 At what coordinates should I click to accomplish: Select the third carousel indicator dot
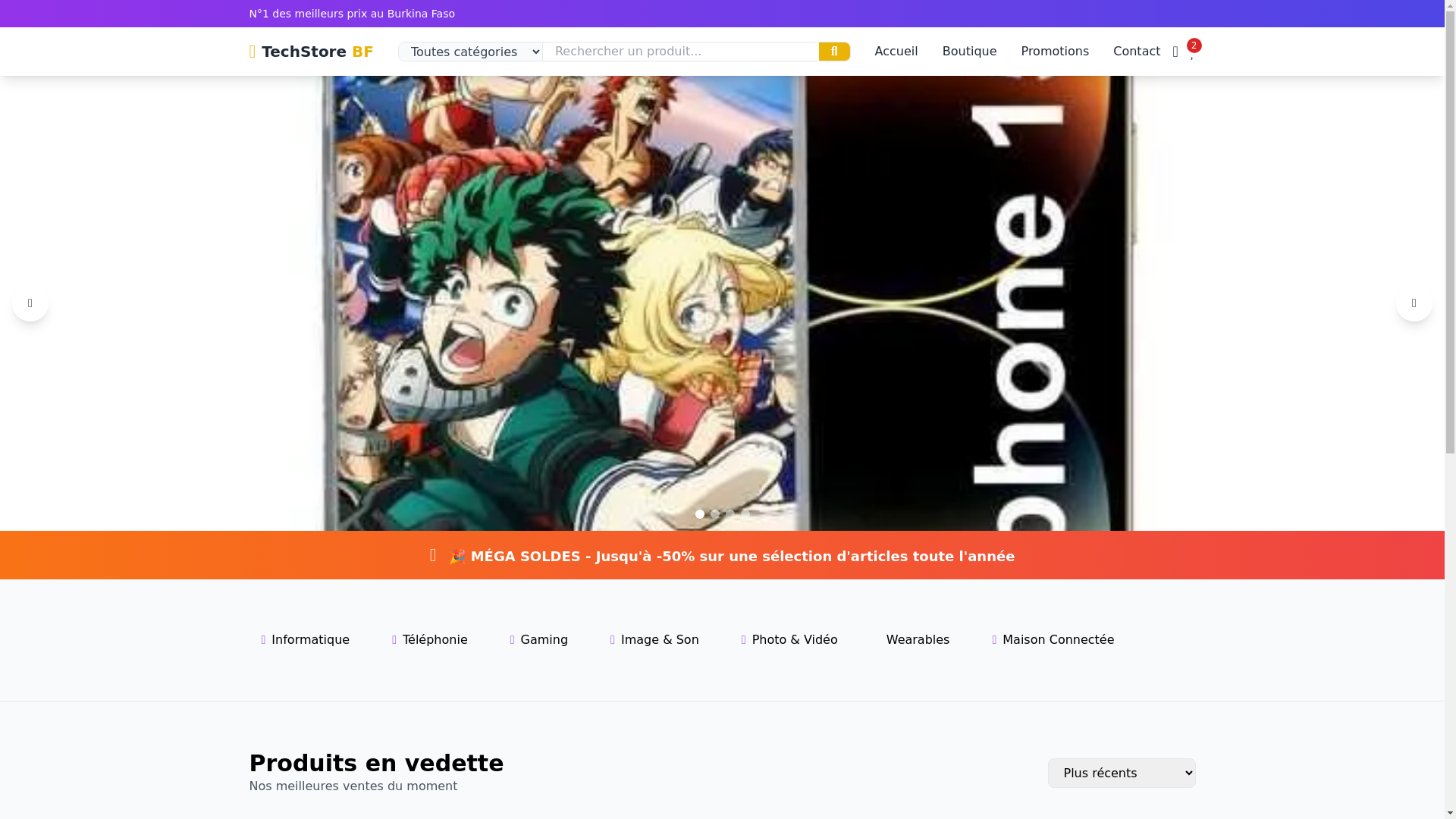pyautogui.click(x=730, y=514)
